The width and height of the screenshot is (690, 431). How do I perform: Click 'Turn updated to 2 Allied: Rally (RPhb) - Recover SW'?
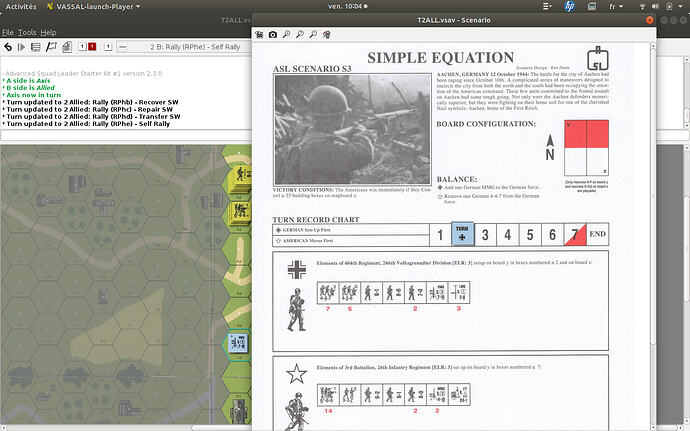[x=90, y=102]
